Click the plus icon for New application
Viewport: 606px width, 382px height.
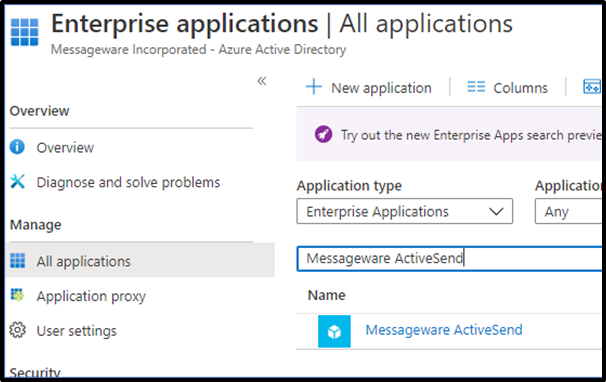[313, 87]
